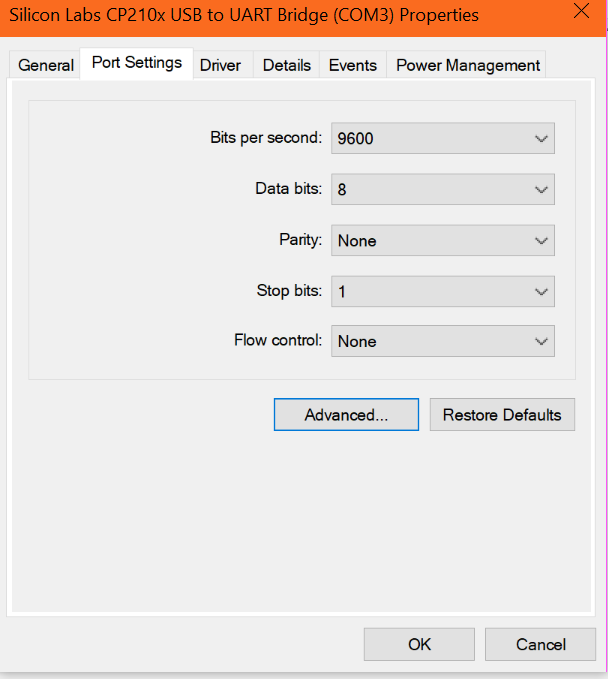Switch to the General tab
608x679 pixels.
click(46, 65)
